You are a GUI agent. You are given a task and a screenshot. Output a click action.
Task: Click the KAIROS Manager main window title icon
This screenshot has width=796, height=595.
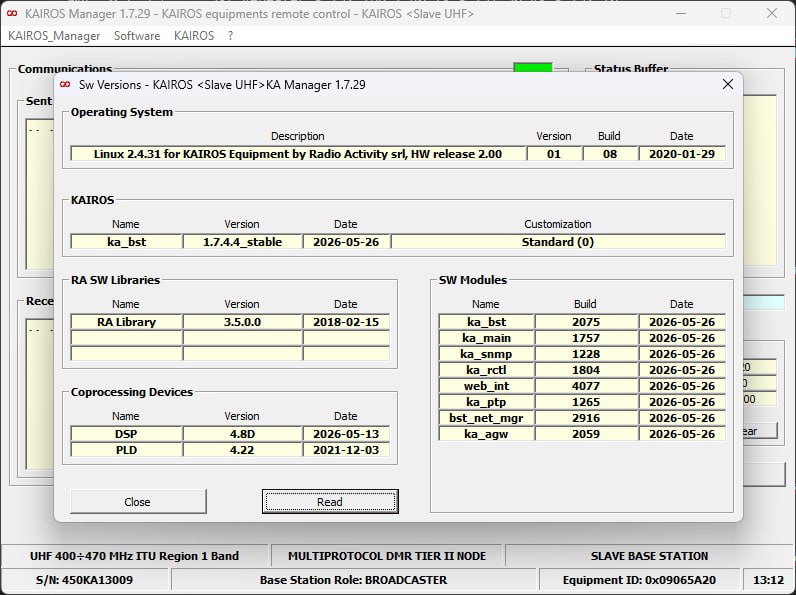[x=12, y=14]
